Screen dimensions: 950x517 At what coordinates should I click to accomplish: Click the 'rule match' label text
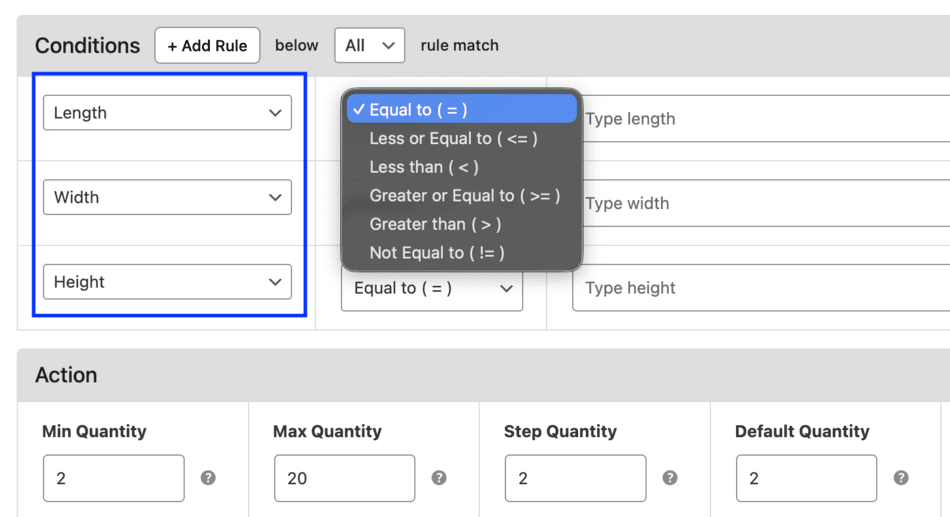click(x=460, y=45)
